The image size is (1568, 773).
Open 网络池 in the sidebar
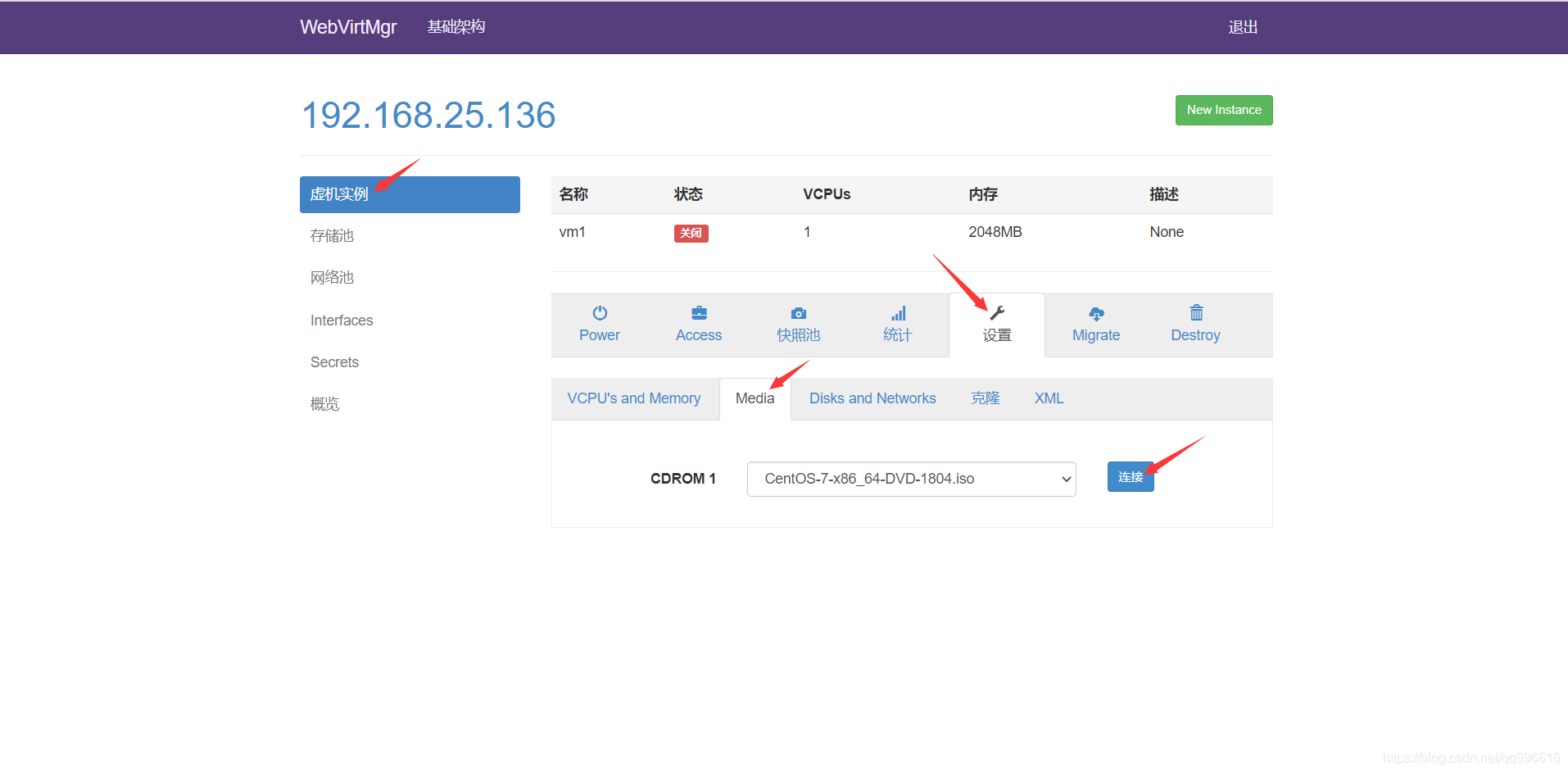(x=332, y=278)
